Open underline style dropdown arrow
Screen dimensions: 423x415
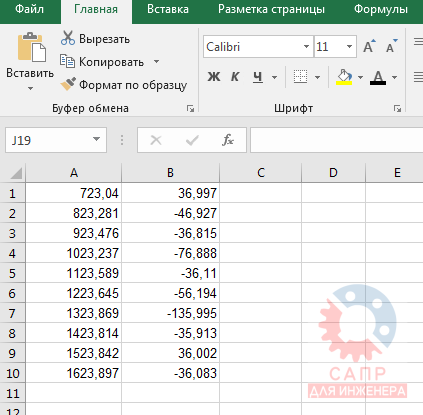pyautogui.click(x=274, y=77)
